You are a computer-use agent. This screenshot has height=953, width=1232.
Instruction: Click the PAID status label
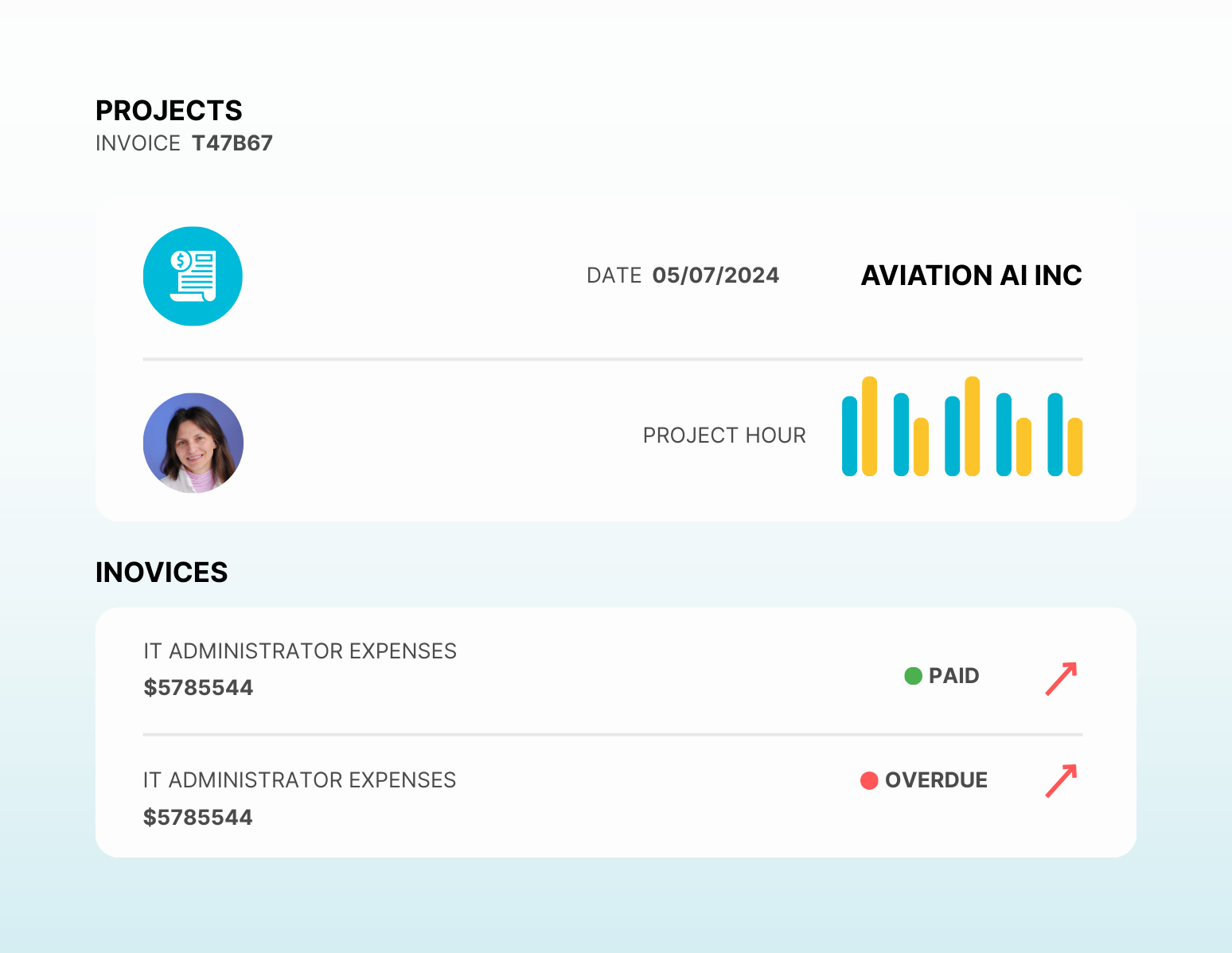pos(953,676)
